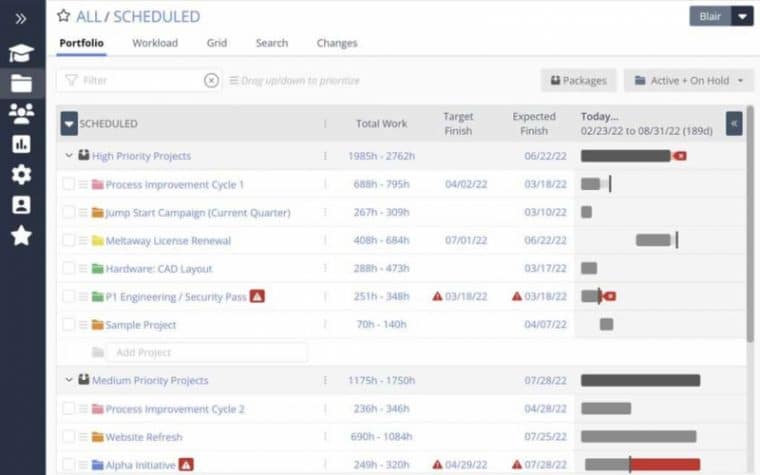Open the Active + On Hold dropdown

pyautogui.click(x=689, y=80)
